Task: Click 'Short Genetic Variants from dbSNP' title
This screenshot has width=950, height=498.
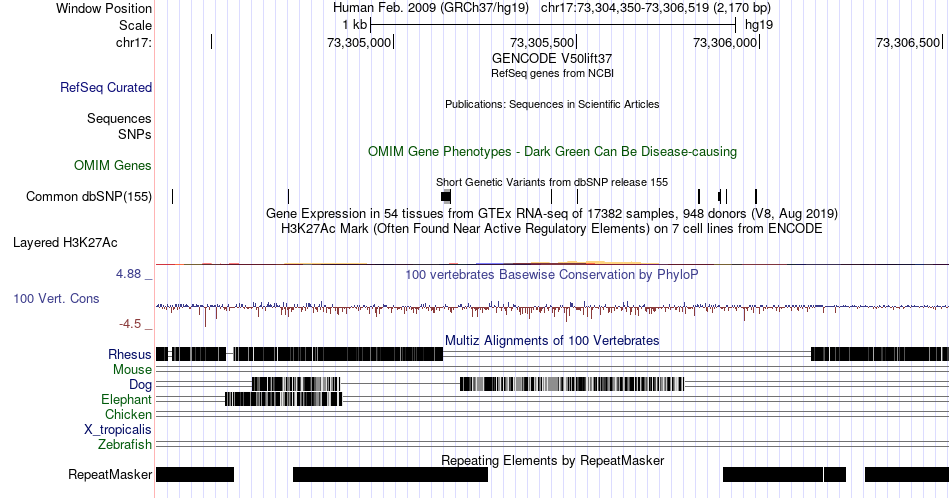Action: [552, 182]
